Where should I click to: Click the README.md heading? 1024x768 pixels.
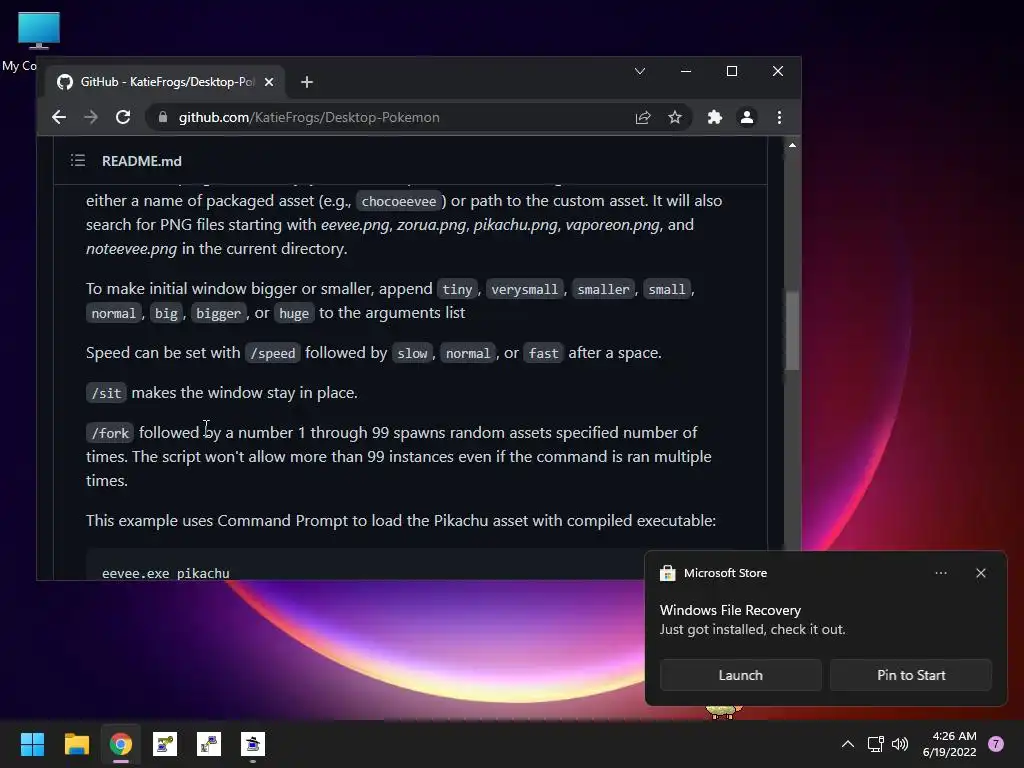(142, 161)
